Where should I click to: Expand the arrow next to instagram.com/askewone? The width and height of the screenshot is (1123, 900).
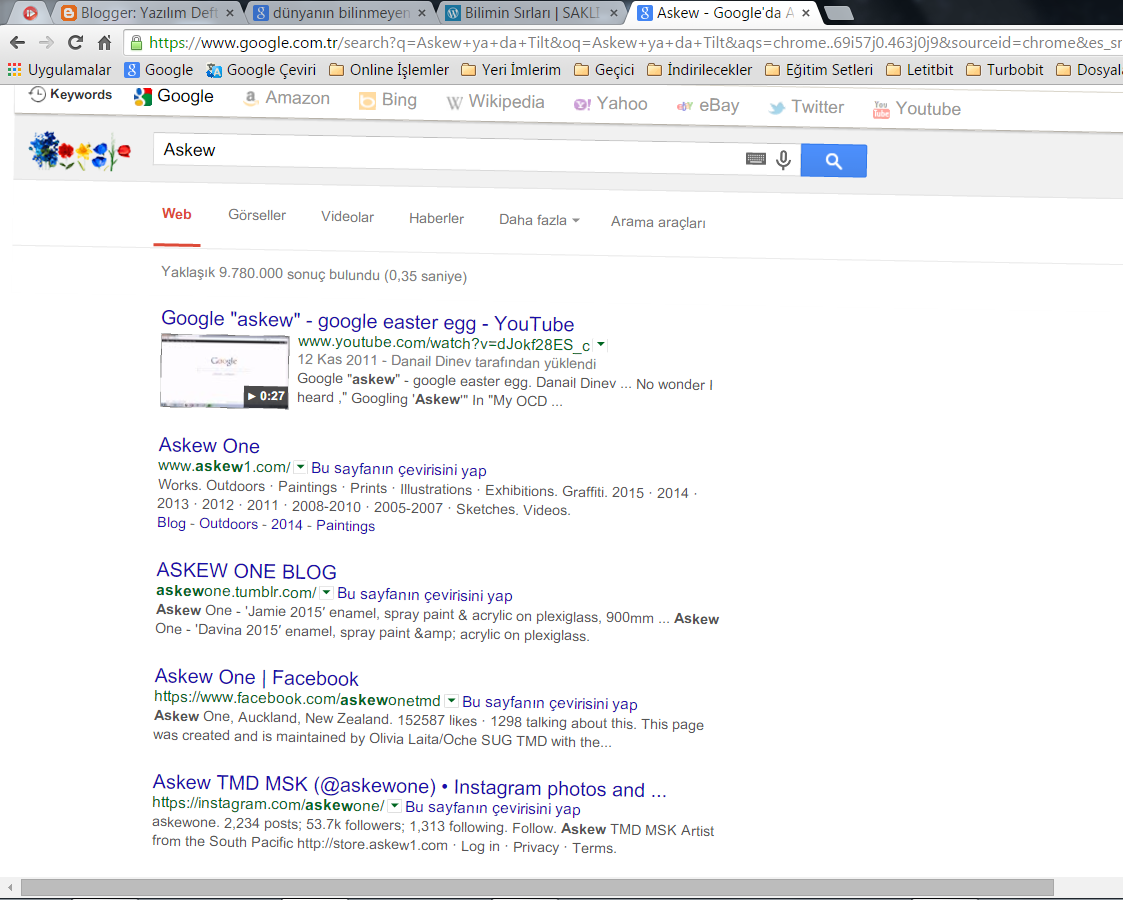point(395,806)
